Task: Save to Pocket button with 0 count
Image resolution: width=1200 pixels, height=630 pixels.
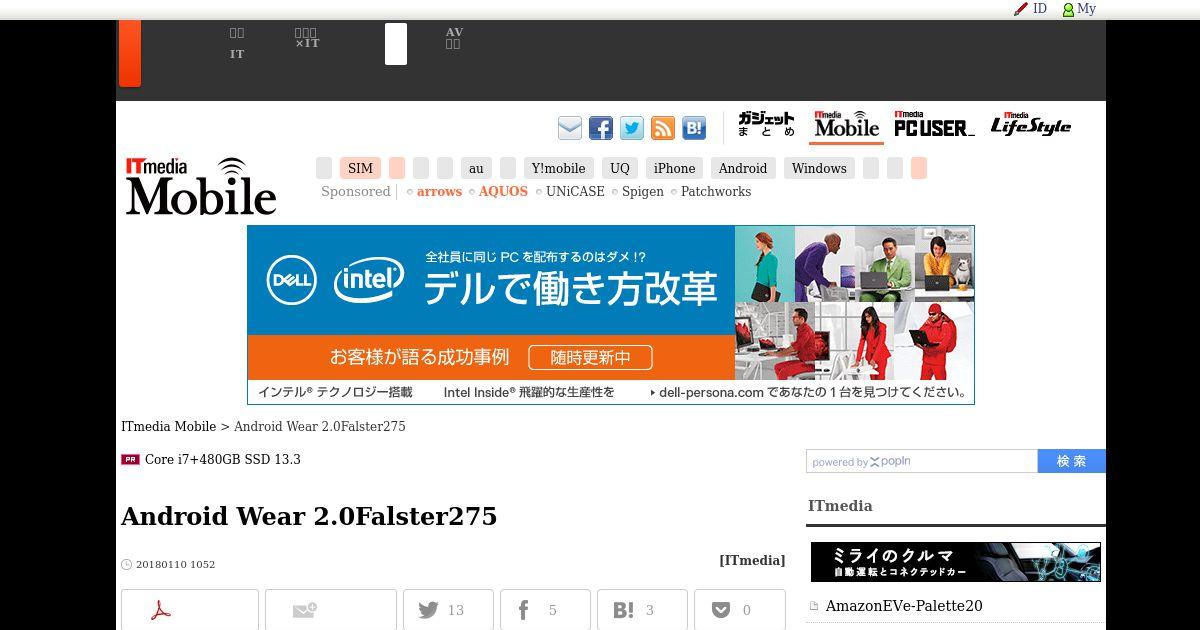Action: [x=739, y=610]
